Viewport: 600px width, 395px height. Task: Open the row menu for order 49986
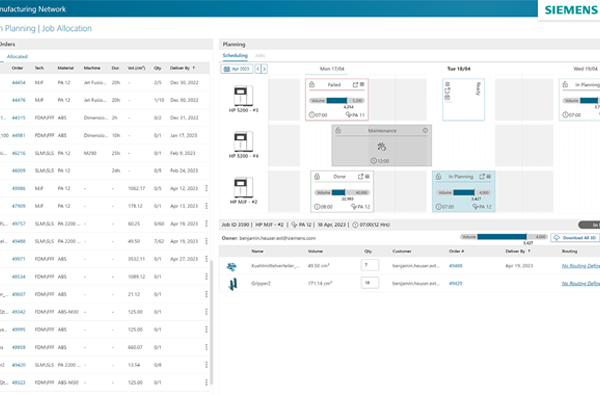tap(206, 188)
